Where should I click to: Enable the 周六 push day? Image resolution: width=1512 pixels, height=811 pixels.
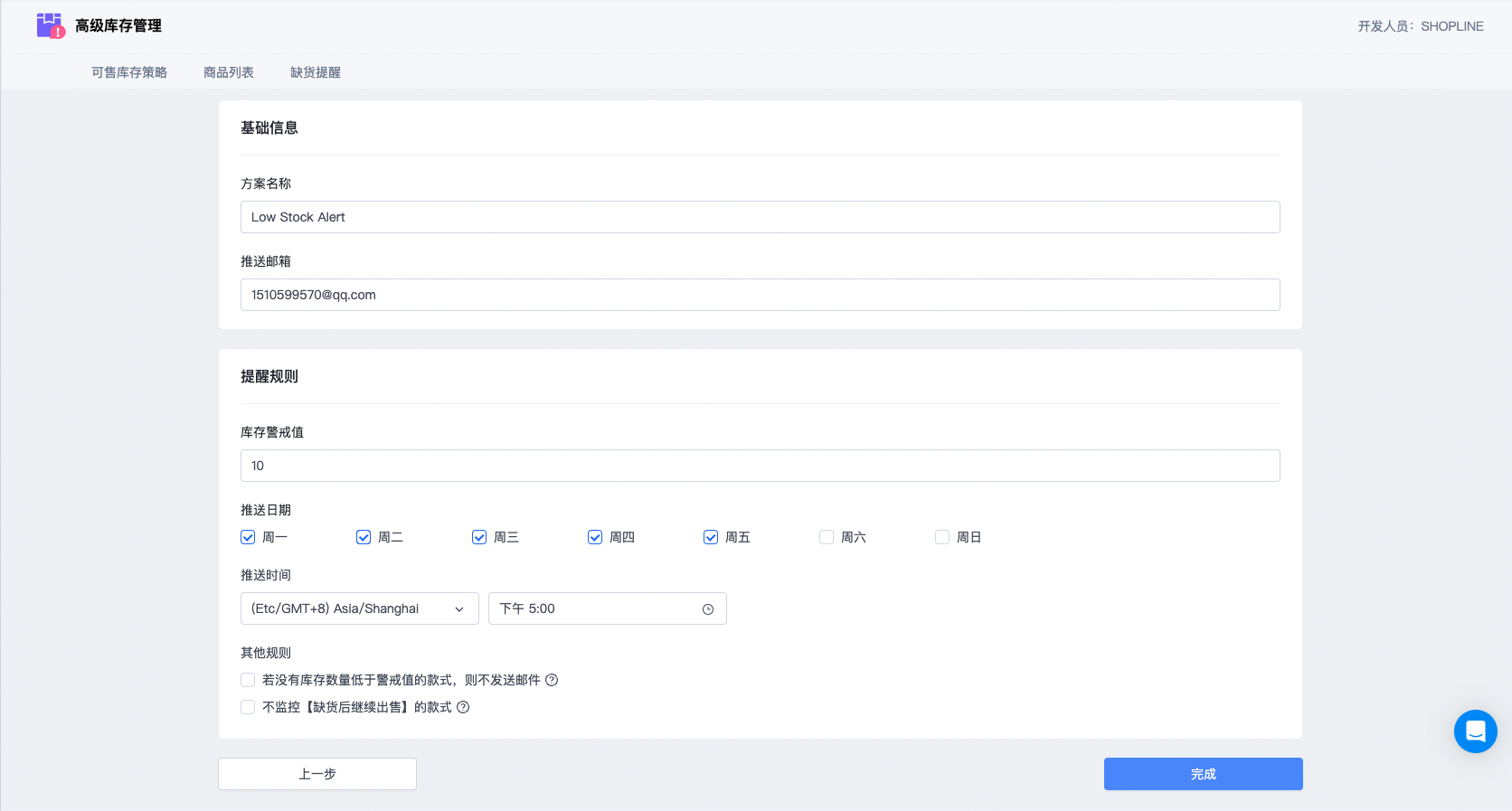(x=827, y=537)
